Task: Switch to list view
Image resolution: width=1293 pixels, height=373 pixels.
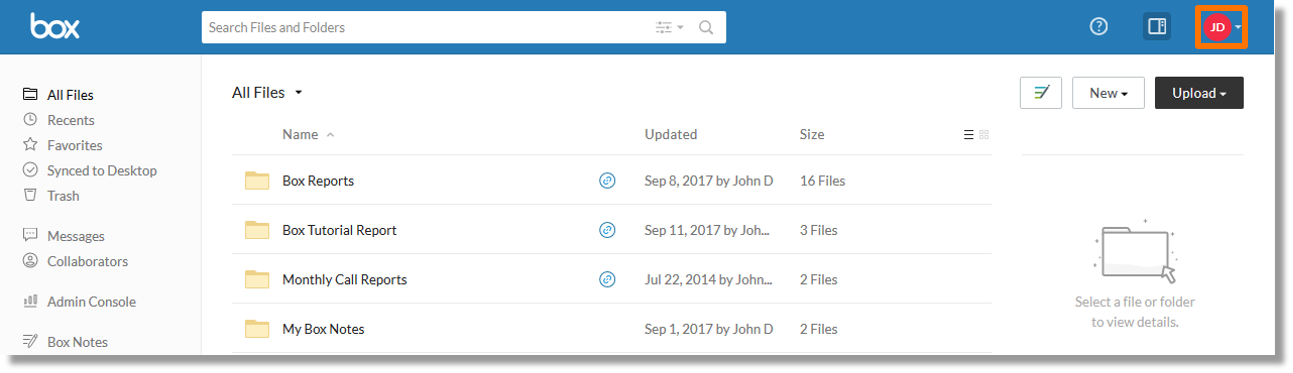Action: pyautogui.click(x=968, y=135)
